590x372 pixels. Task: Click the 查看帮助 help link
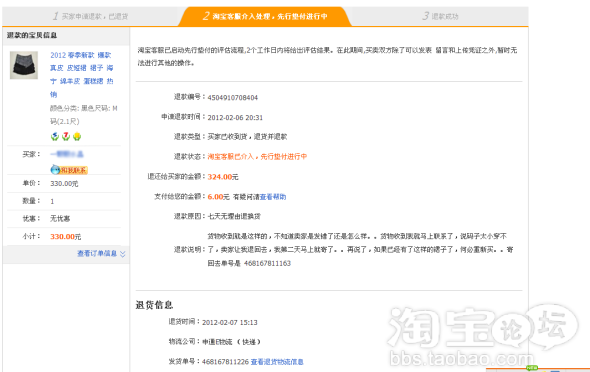(x=273, y=197)
